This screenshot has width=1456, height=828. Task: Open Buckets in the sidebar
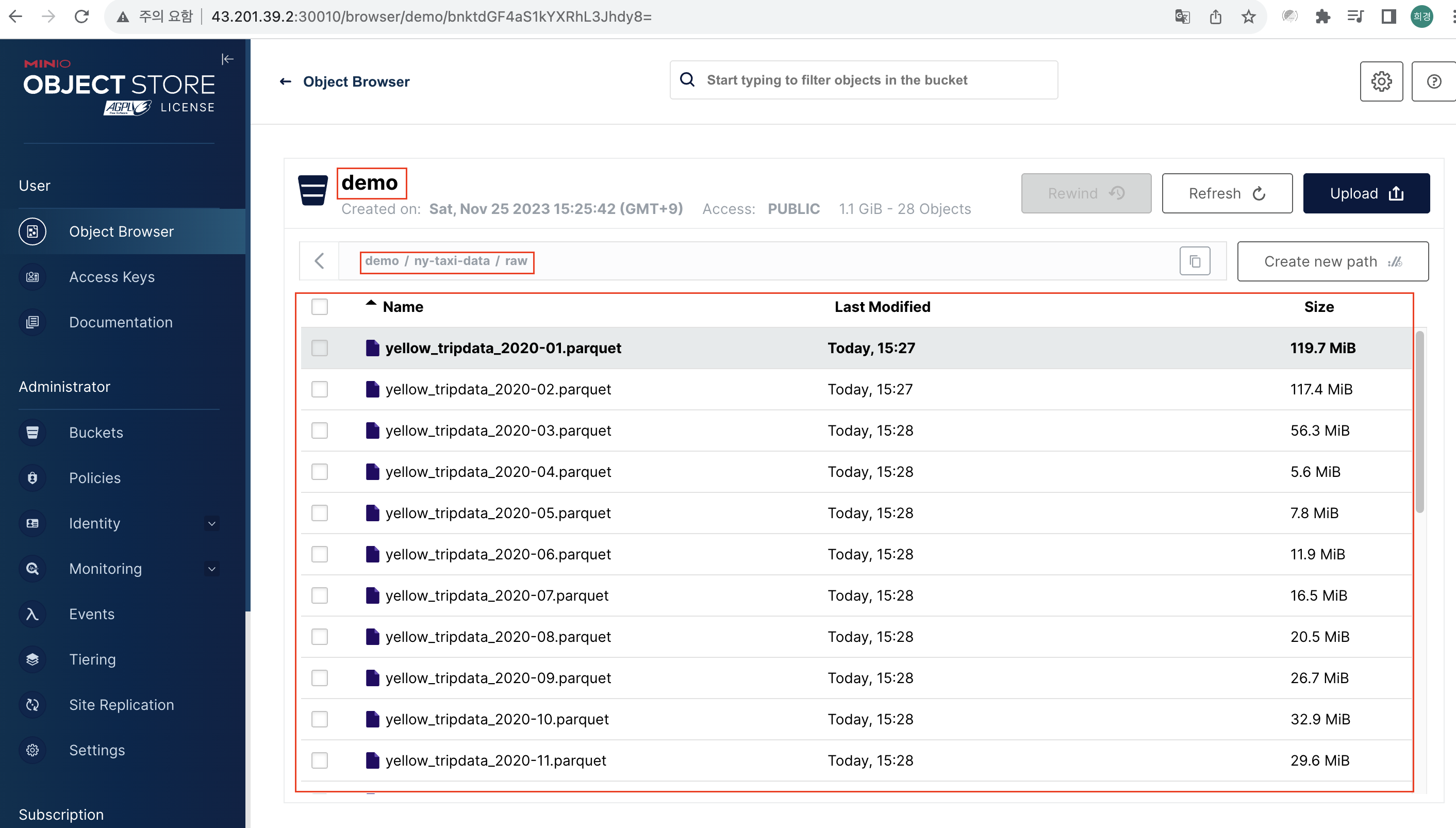pos(96,432)
